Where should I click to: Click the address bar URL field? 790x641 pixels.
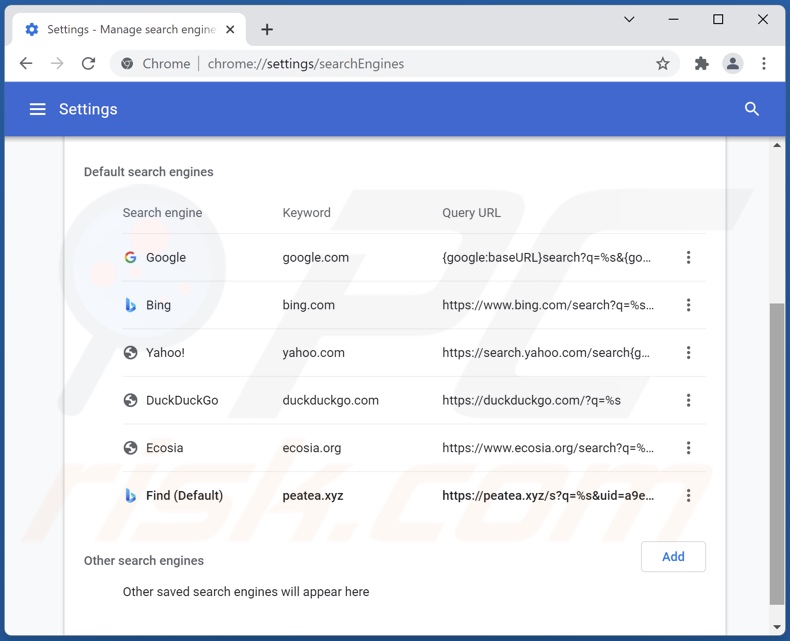(400, 64)
